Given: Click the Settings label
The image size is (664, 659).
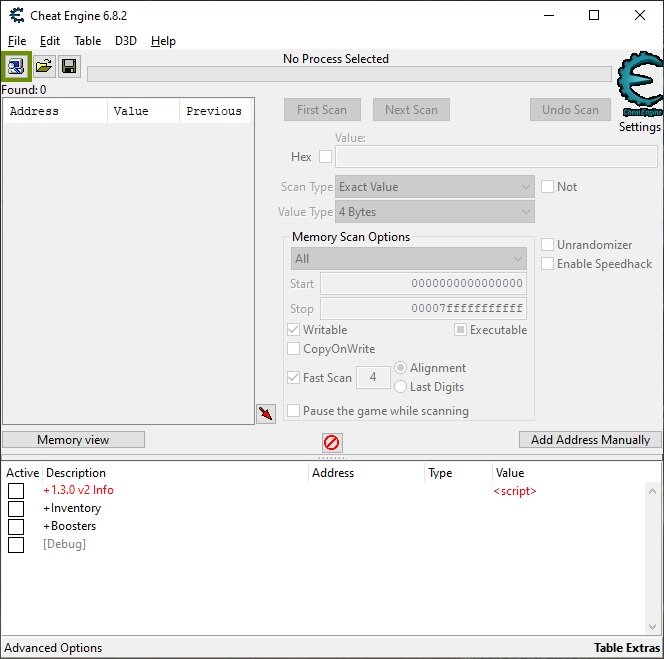Looking at the screenshot, I should 640,127.
